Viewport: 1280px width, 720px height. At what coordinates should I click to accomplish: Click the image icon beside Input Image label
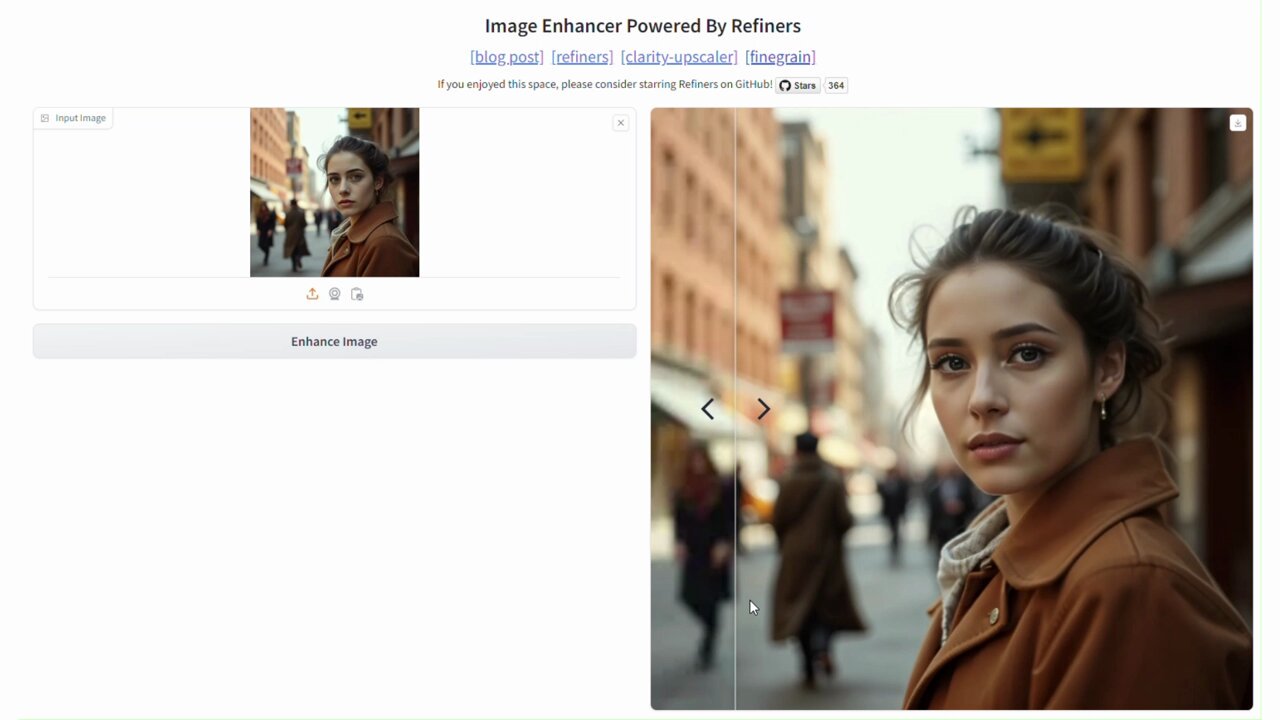(45, 118)
